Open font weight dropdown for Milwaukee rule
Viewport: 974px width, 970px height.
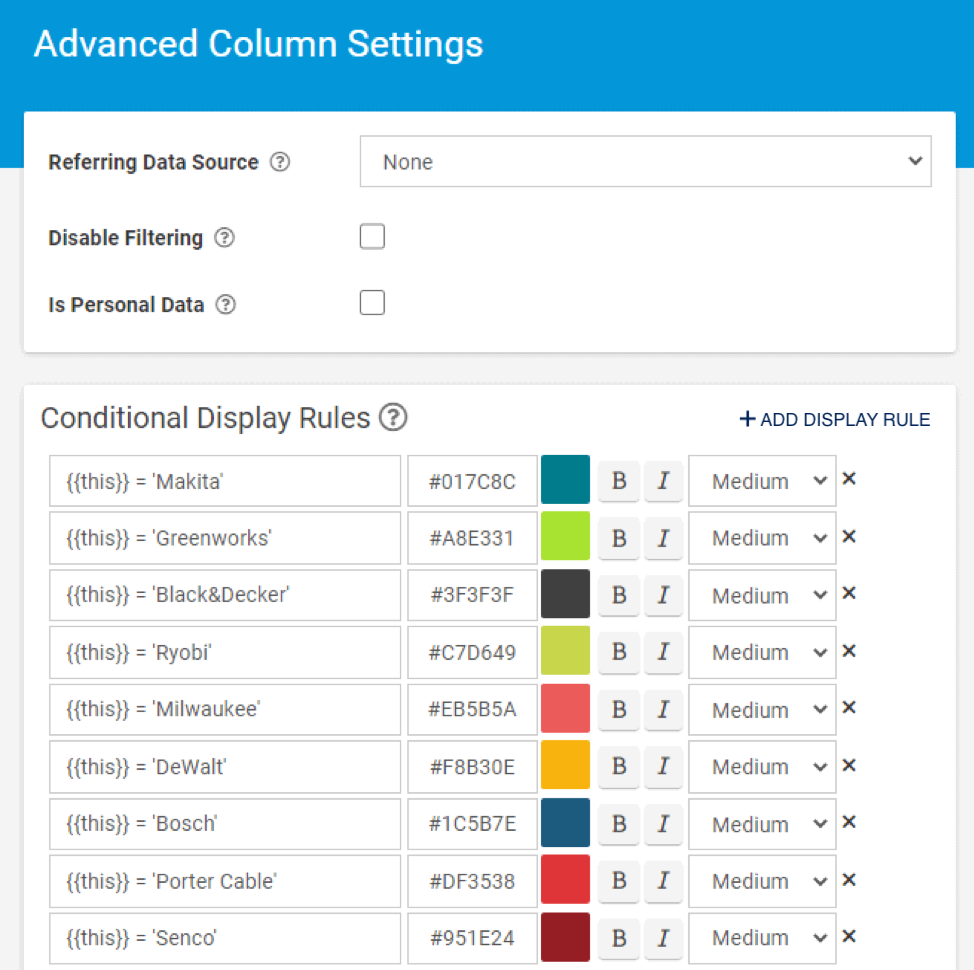(762, 709)
